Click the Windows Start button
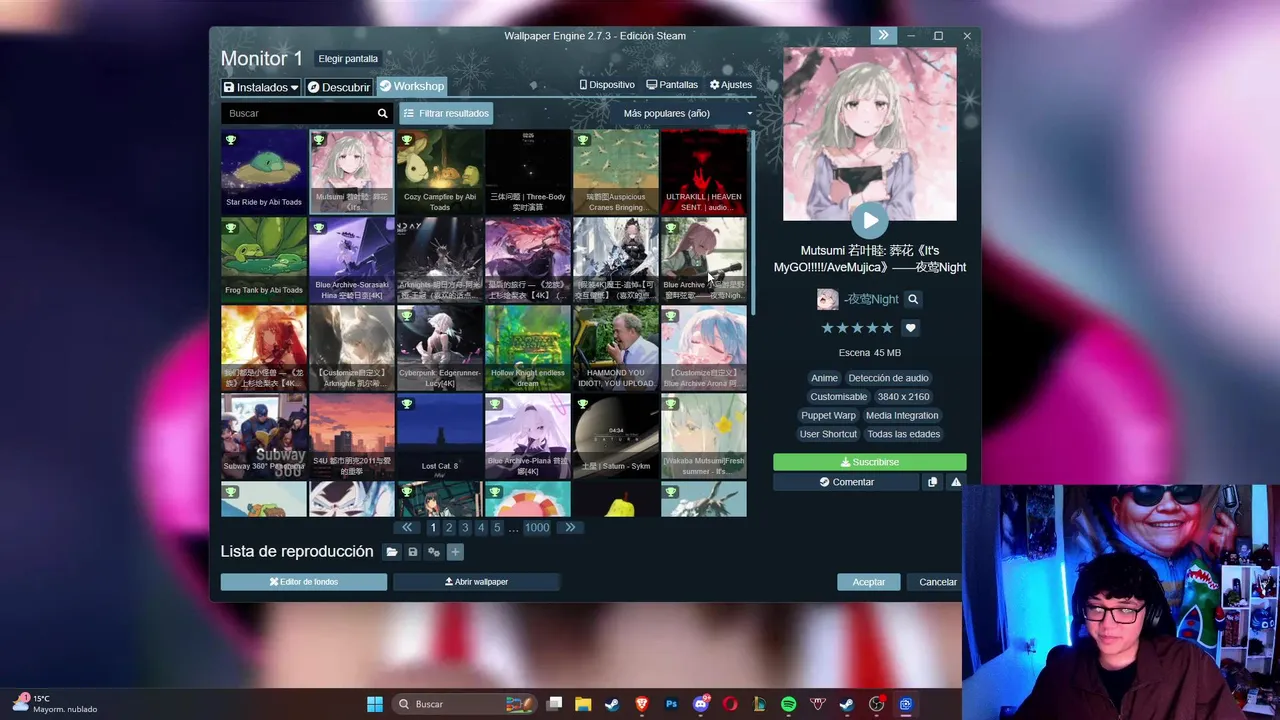 pos(374,704)
